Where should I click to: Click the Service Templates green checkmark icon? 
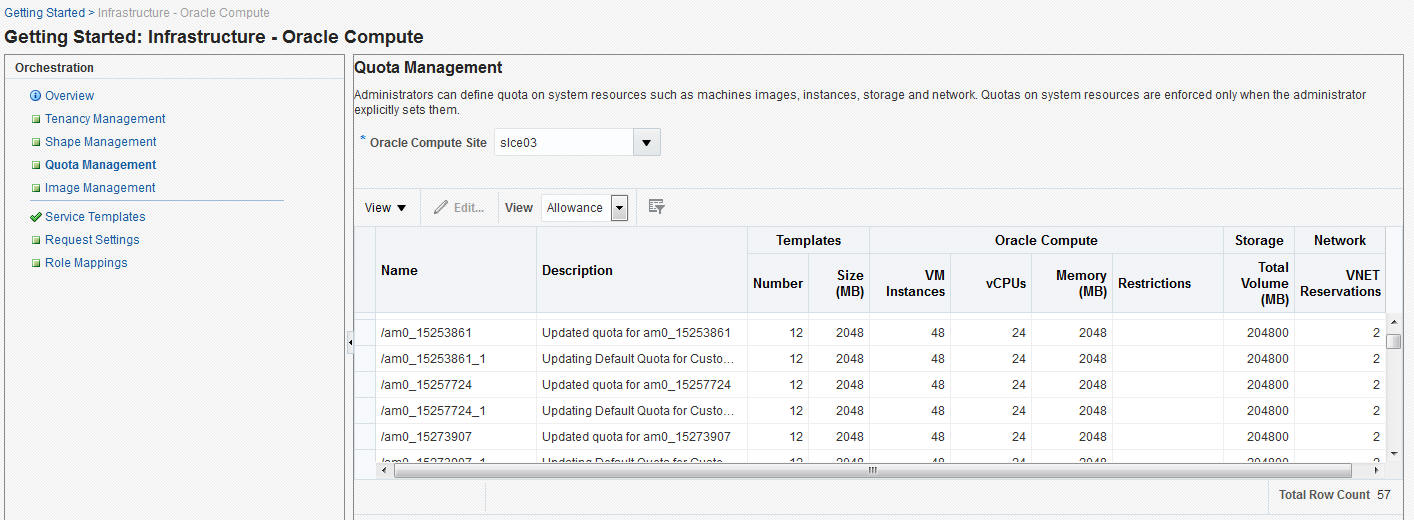point(36,217)
